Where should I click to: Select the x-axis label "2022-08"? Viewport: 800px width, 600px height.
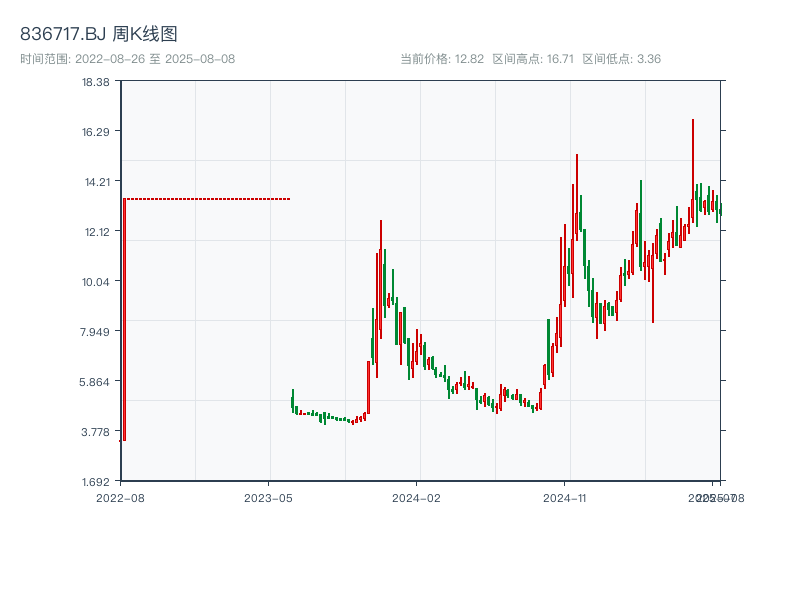point(121,496)
